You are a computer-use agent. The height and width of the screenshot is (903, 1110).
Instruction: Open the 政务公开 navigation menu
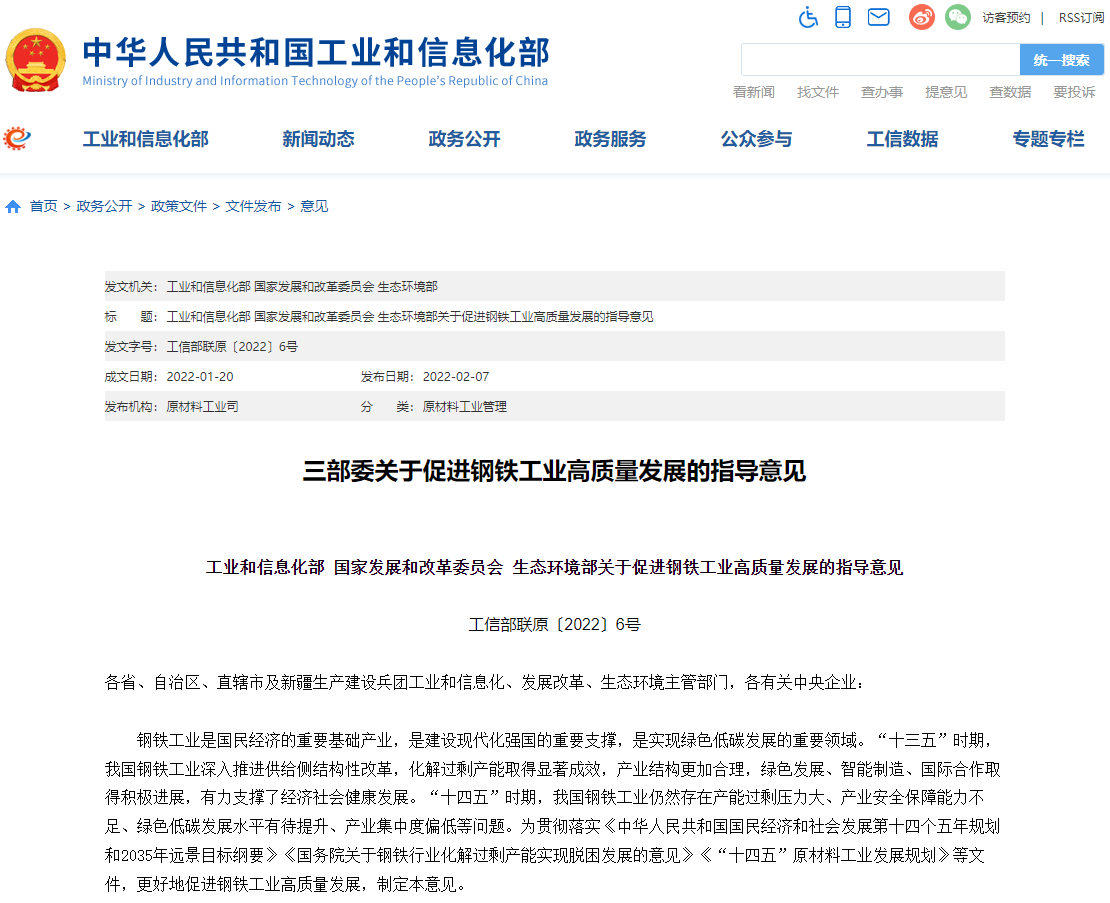[x=464, y=139]
